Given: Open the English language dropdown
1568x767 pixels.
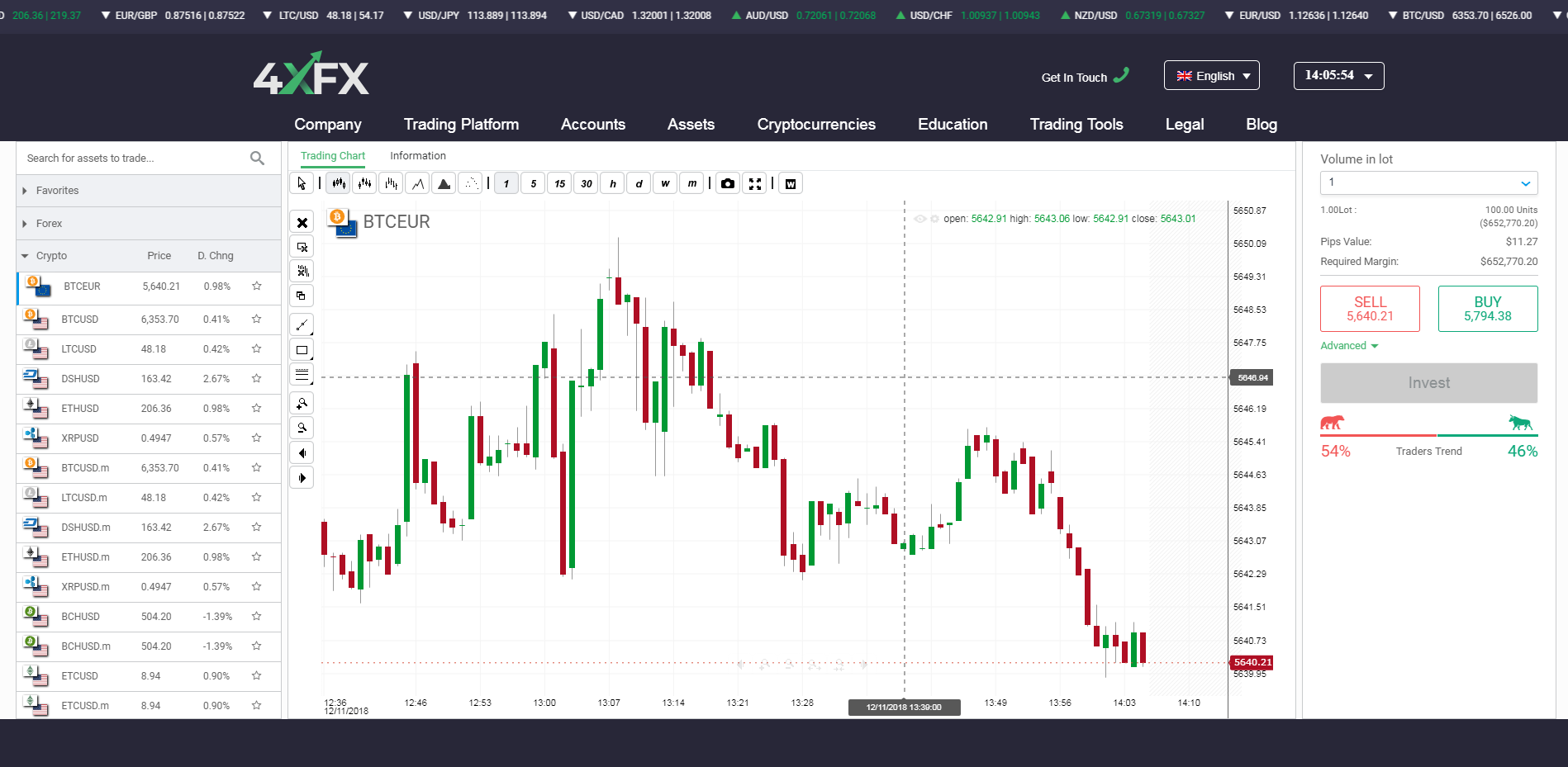Looking at the screenshot, I should (x=1211, y=76).
